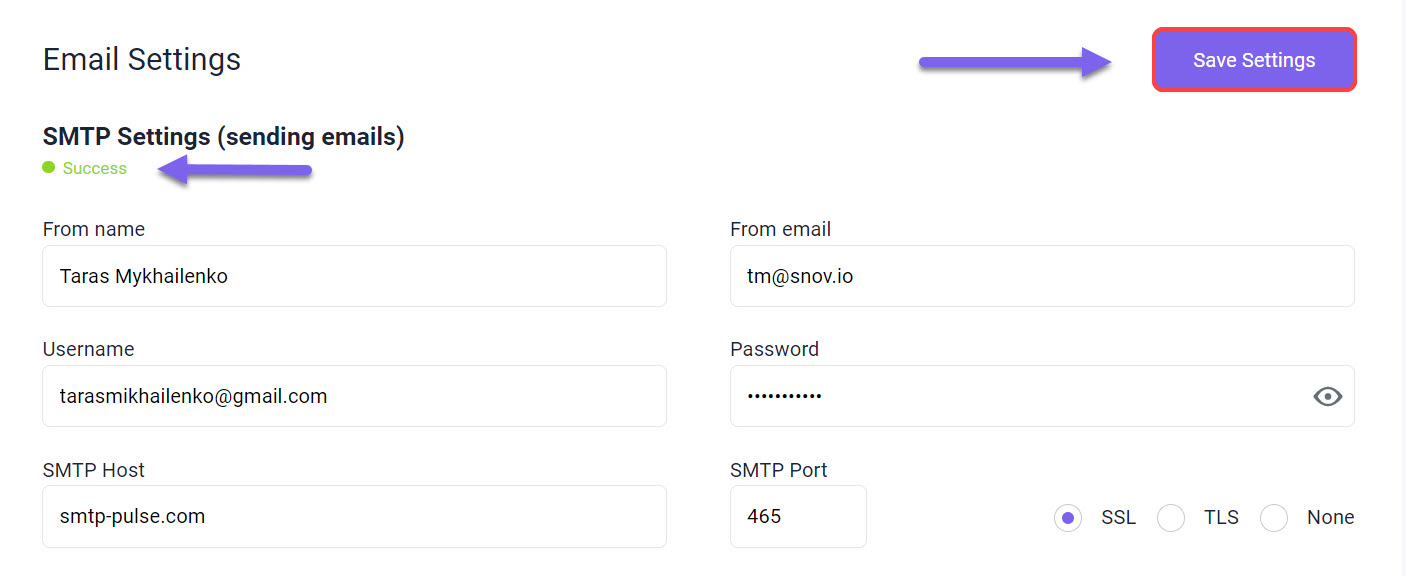Click the green status dot indicator
This screenshot has height=576, width=1406.
tap(48, 168)
